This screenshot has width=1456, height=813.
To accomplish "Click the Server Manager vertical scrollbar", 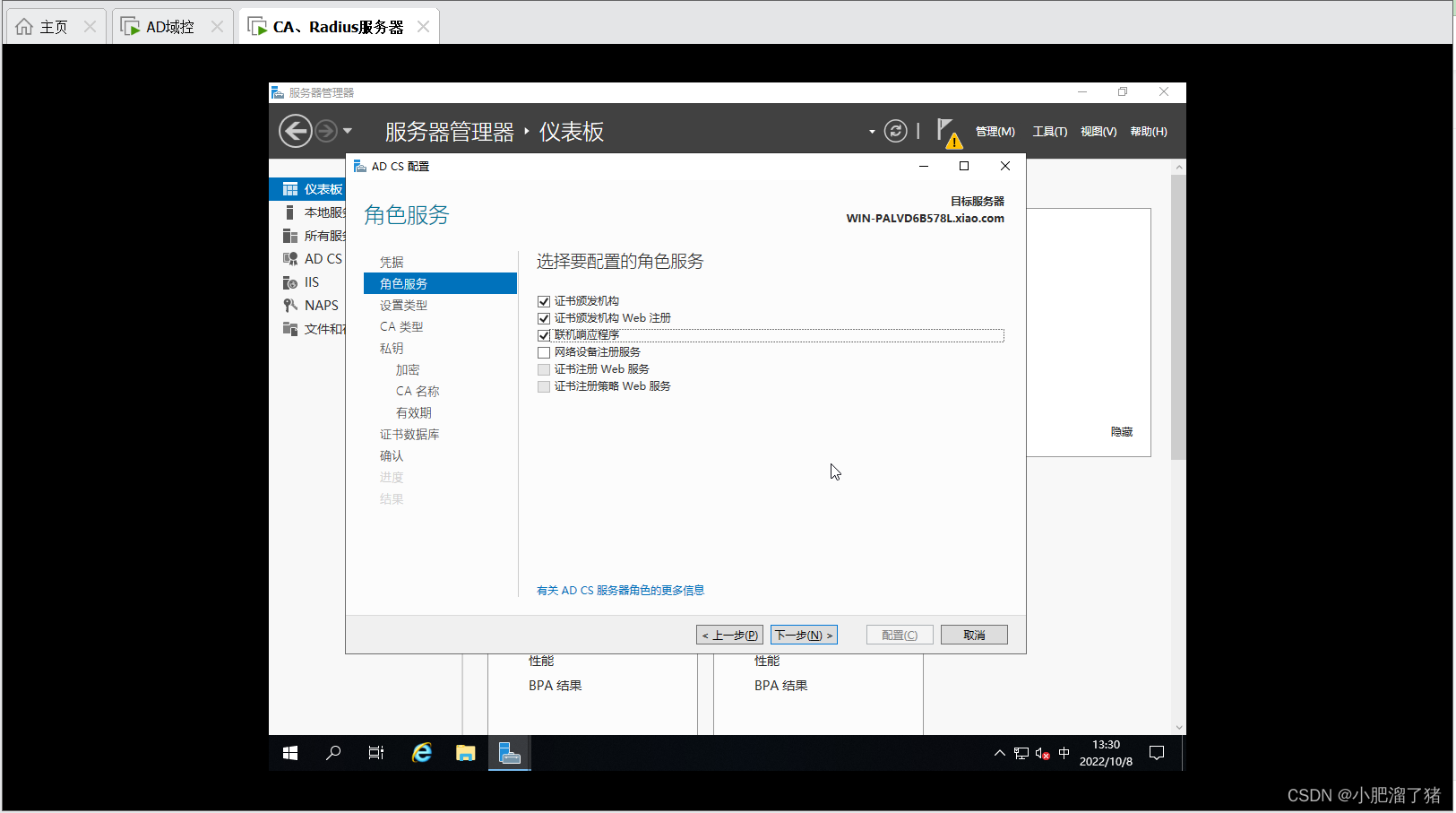I will click(1178, 317).
